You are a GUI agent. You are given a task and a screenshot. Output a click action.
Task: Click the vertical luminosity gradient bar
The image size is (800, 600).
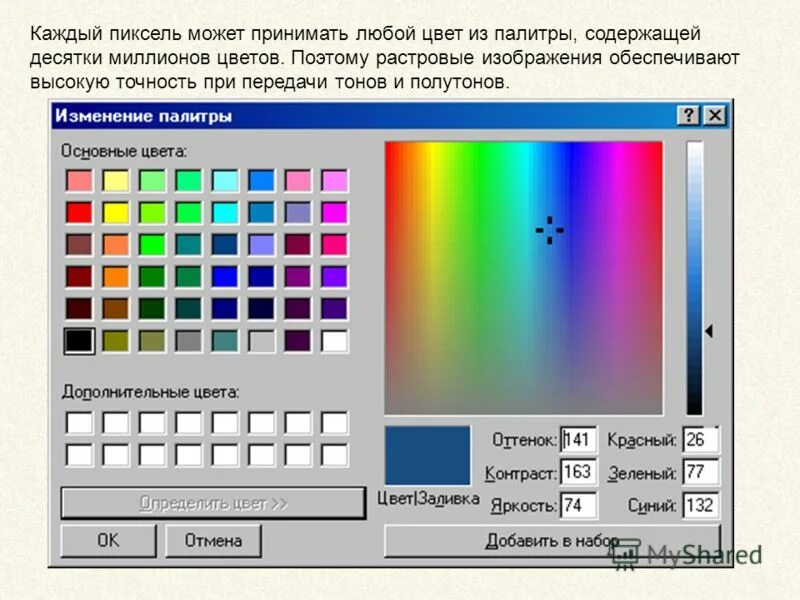click(x=694, y=278)
